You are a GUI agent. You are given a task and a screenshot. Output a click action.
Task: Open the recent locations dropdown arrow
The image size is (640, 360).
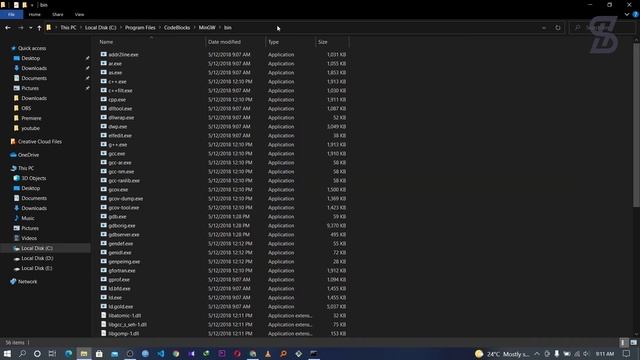31,28
